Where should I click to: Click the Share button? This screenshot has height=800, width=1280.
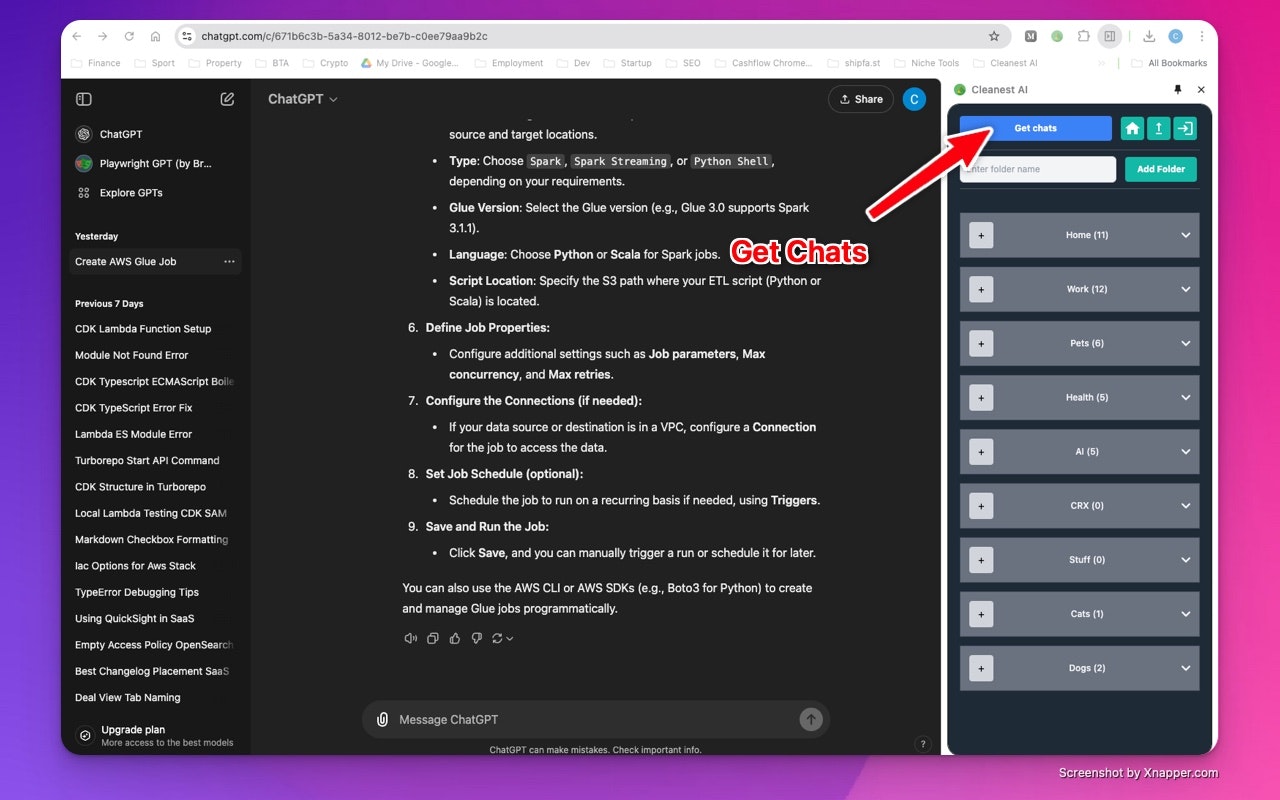point(861,99)
